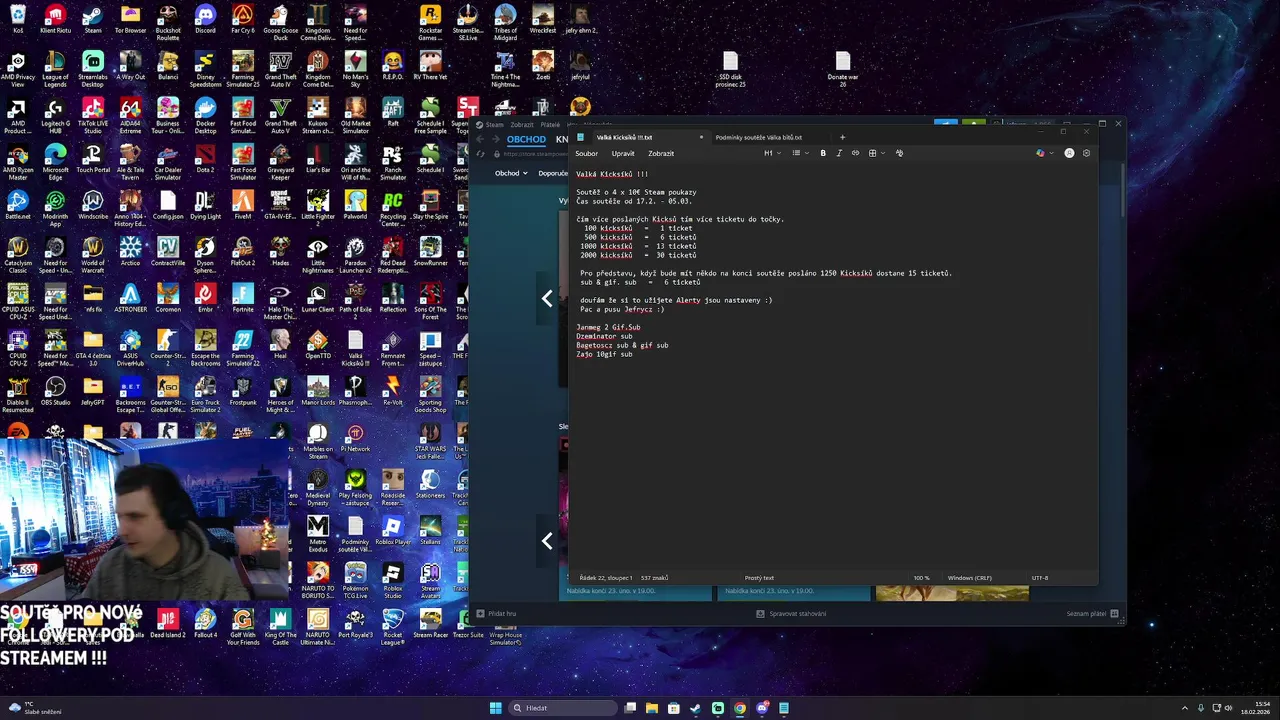Select the Klient Riotu desktop icon

(55, 21)
